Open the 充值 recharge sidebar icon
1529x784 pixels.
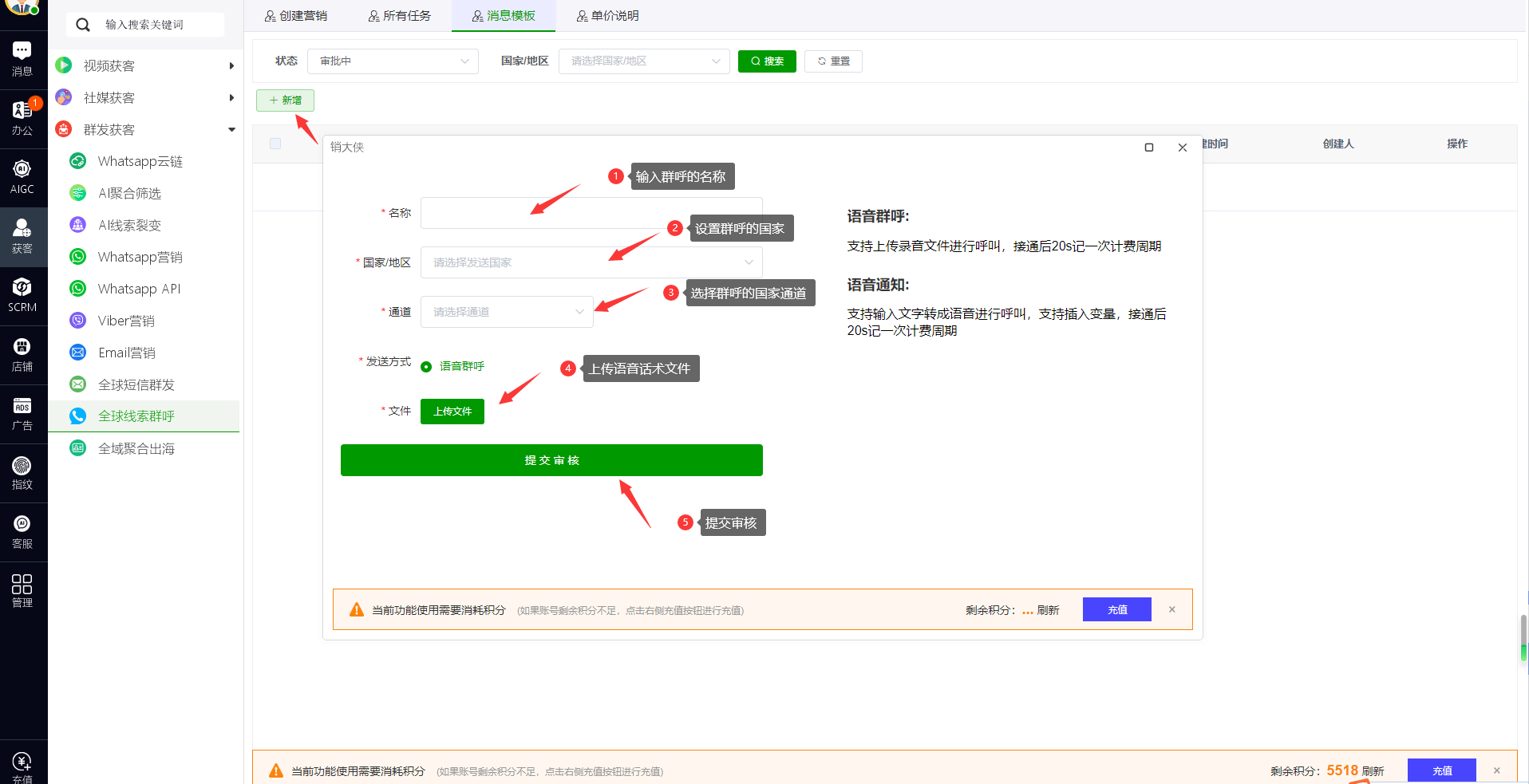point(22,767)
